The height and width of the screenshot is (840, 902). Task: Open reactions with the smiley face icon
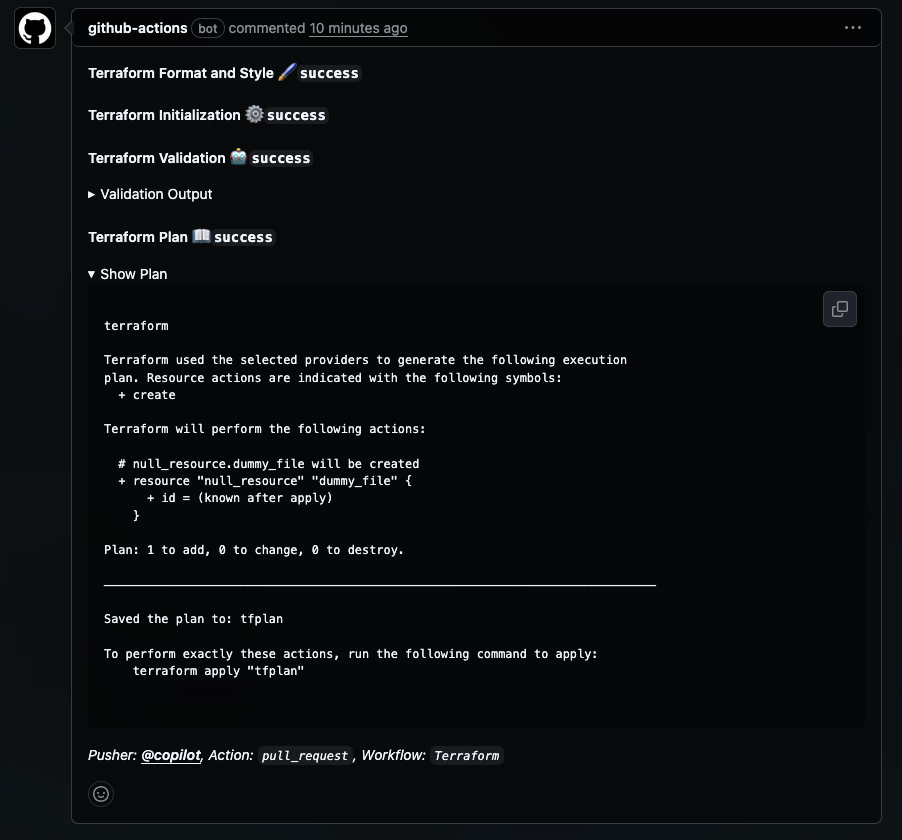[101, 793]
